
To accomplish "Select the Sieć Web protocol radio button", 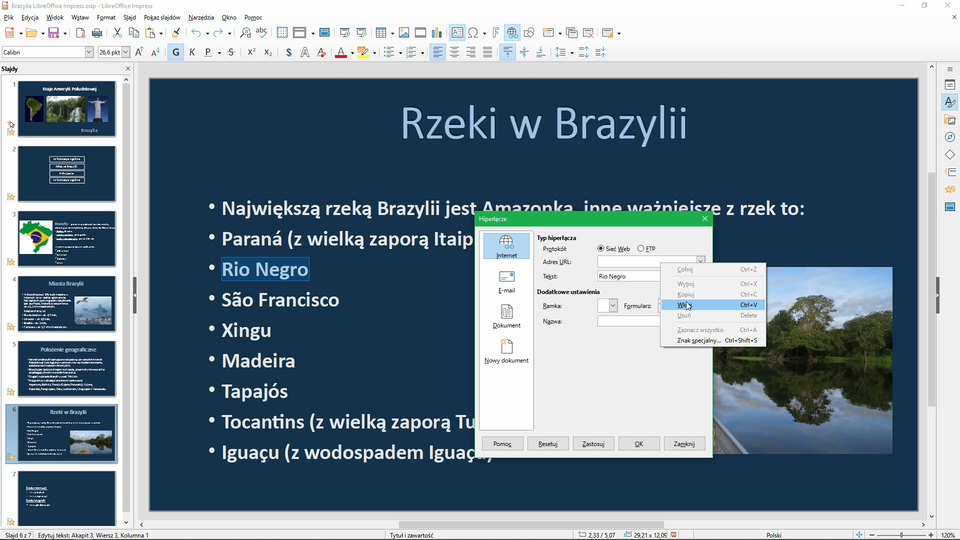I will click(x=601, y=249).
